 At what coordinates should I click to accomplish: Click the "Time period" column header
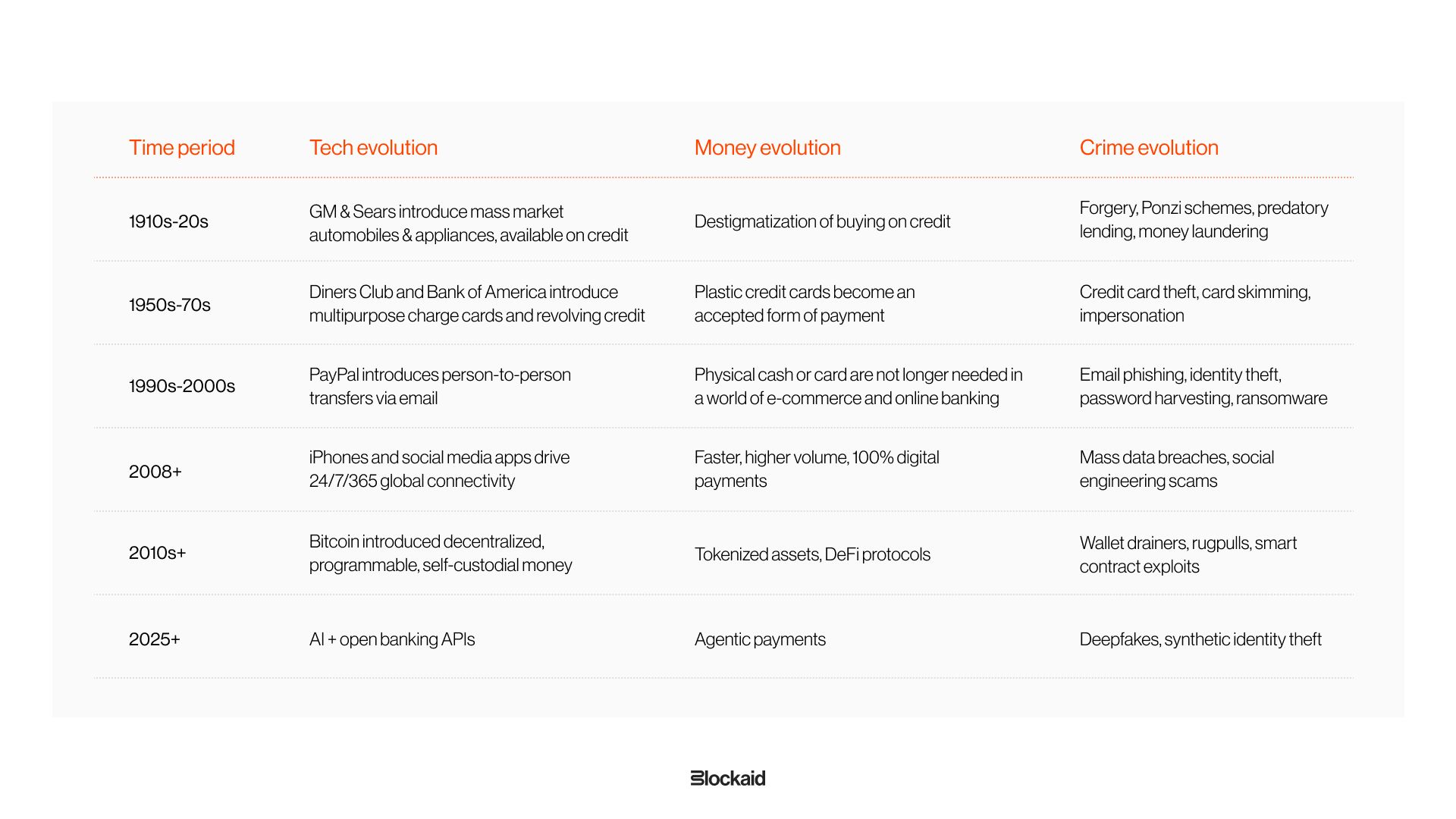tap(182, 148)
